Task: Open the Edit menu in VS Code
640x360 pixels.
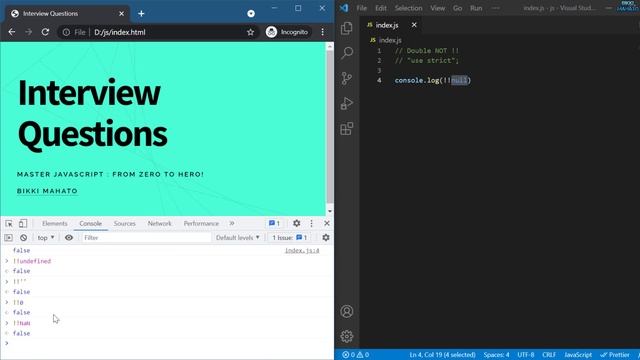Action: pos(380,8)
